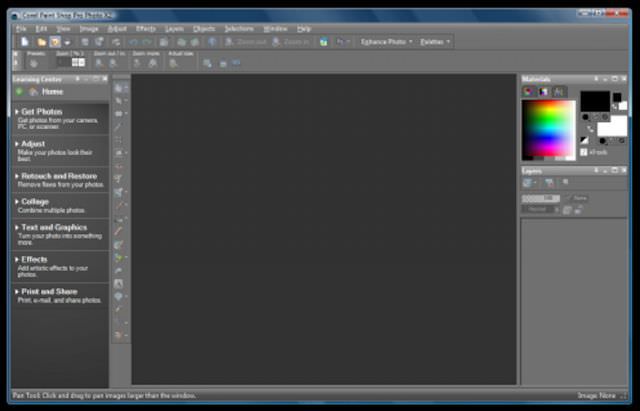Screen dimensions: 640x411
Task: Click the New layer icon in Layers palette
Action: click(527, 182)
